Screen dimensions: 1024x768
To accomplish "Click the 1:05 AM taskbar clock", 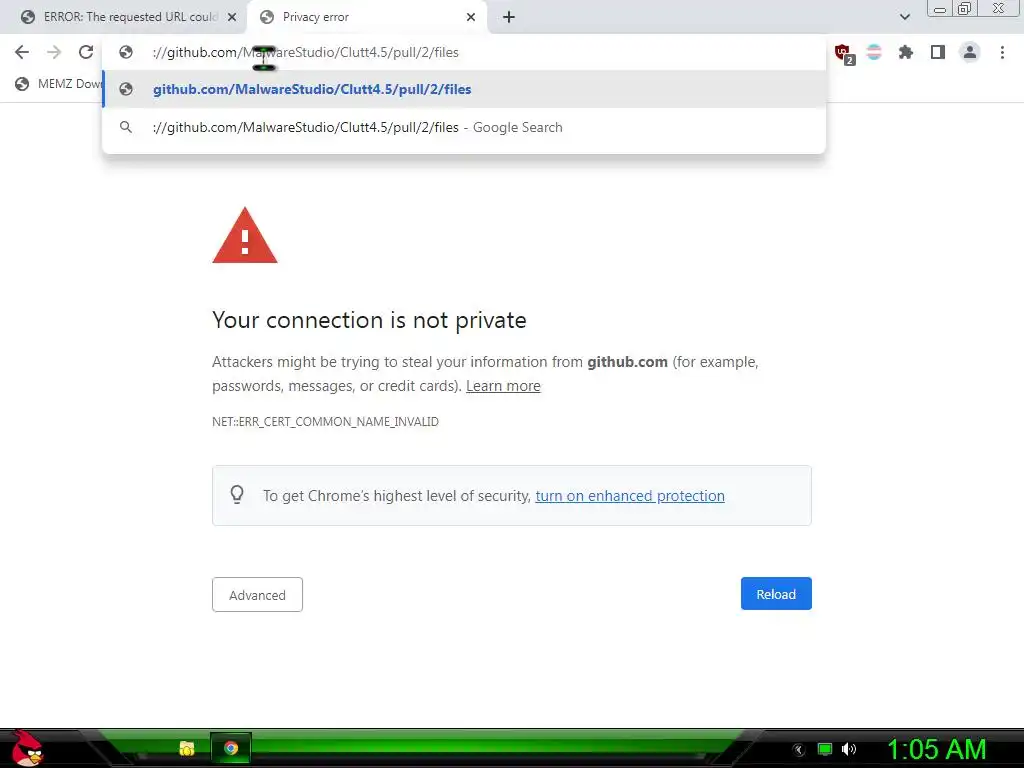I will [x=936, y=749].
